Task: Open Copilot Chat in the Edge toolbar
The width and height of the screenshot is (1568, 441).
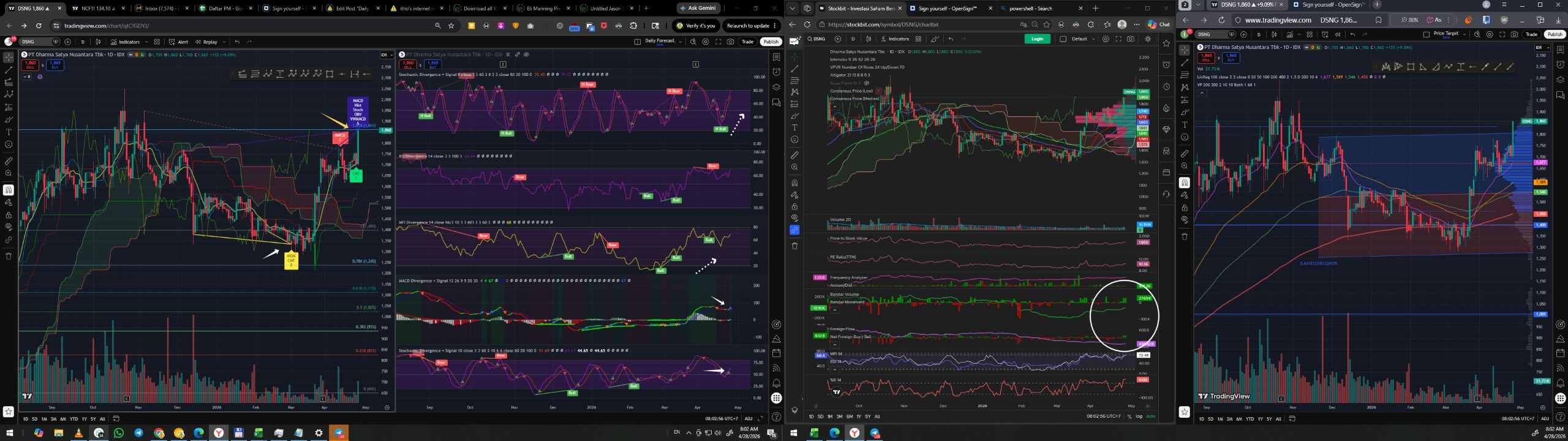Action: click(x=1159, y=24)
